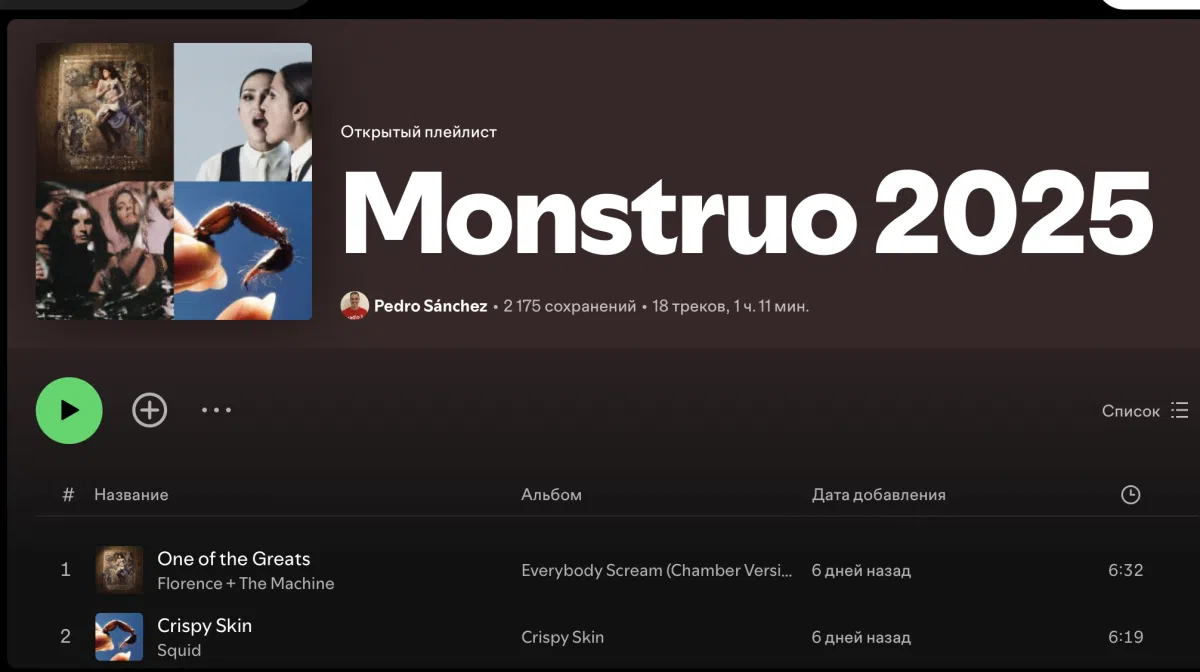Click track number 1 in the list
1200x672 pixels.
(66, 570)
